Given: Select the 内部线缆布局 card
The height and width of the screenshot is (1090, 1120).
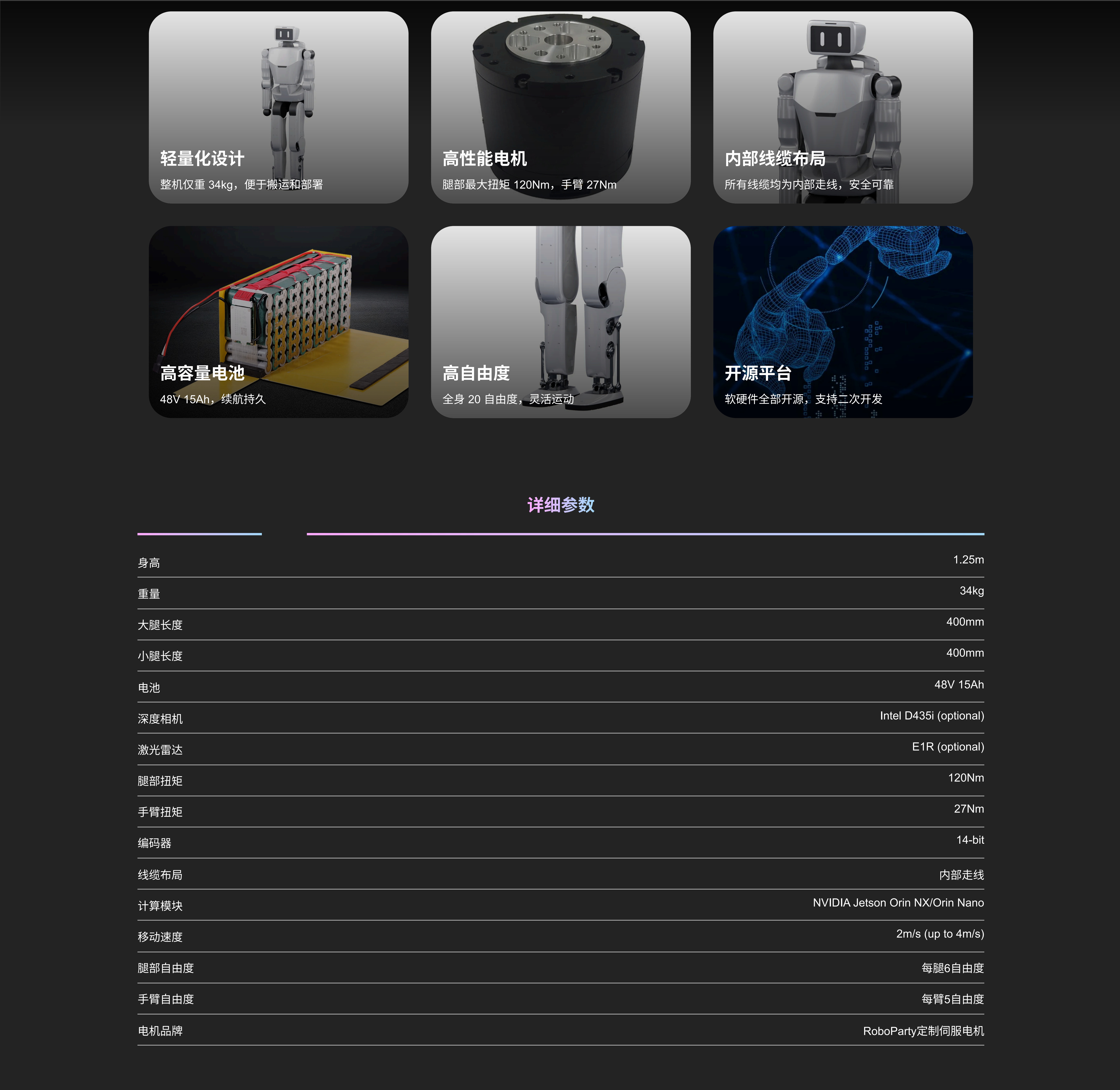Looking at the screenshot, I should (x=842, y=107).
